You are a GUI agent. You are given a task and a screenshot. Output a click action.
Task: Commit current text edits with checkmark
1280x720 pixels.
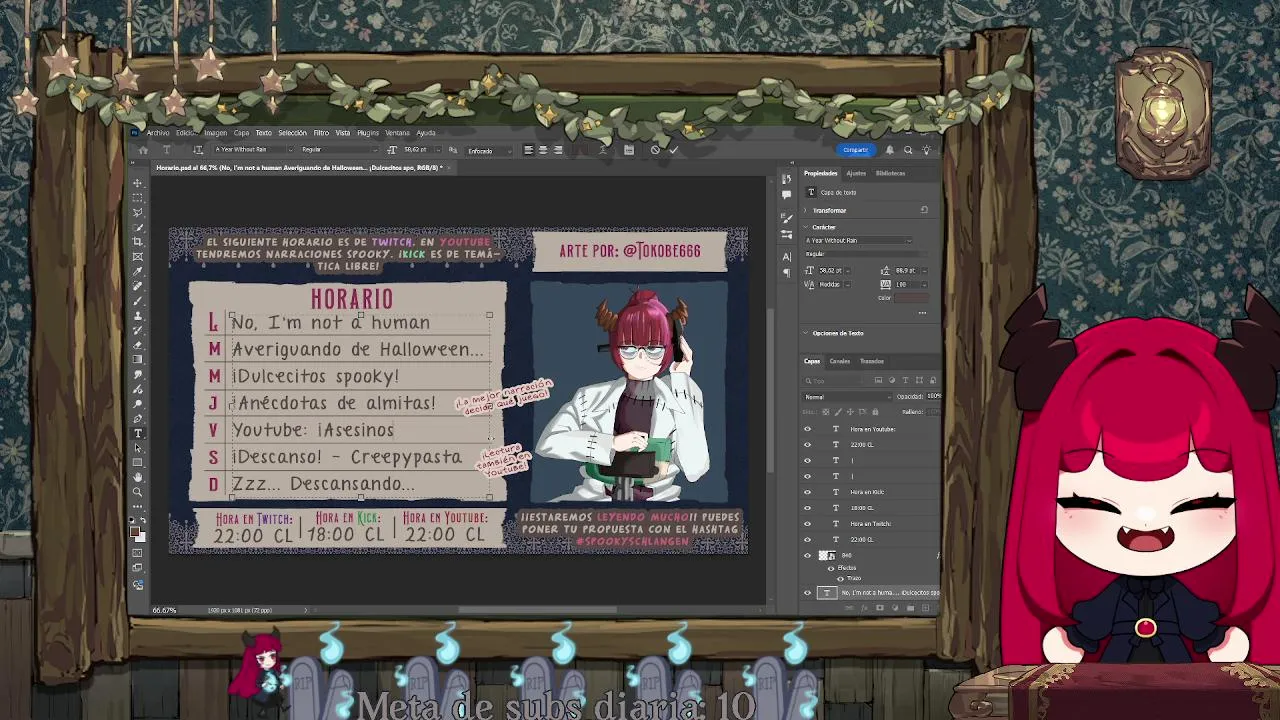point(673,150)
